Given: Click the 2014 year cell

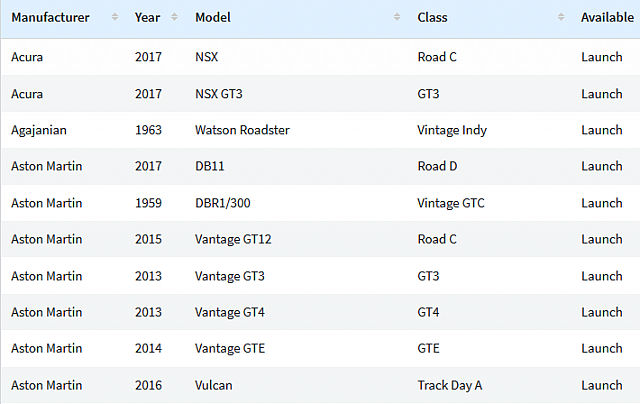Looking at the screenshot, I should (x=149, y=349).
